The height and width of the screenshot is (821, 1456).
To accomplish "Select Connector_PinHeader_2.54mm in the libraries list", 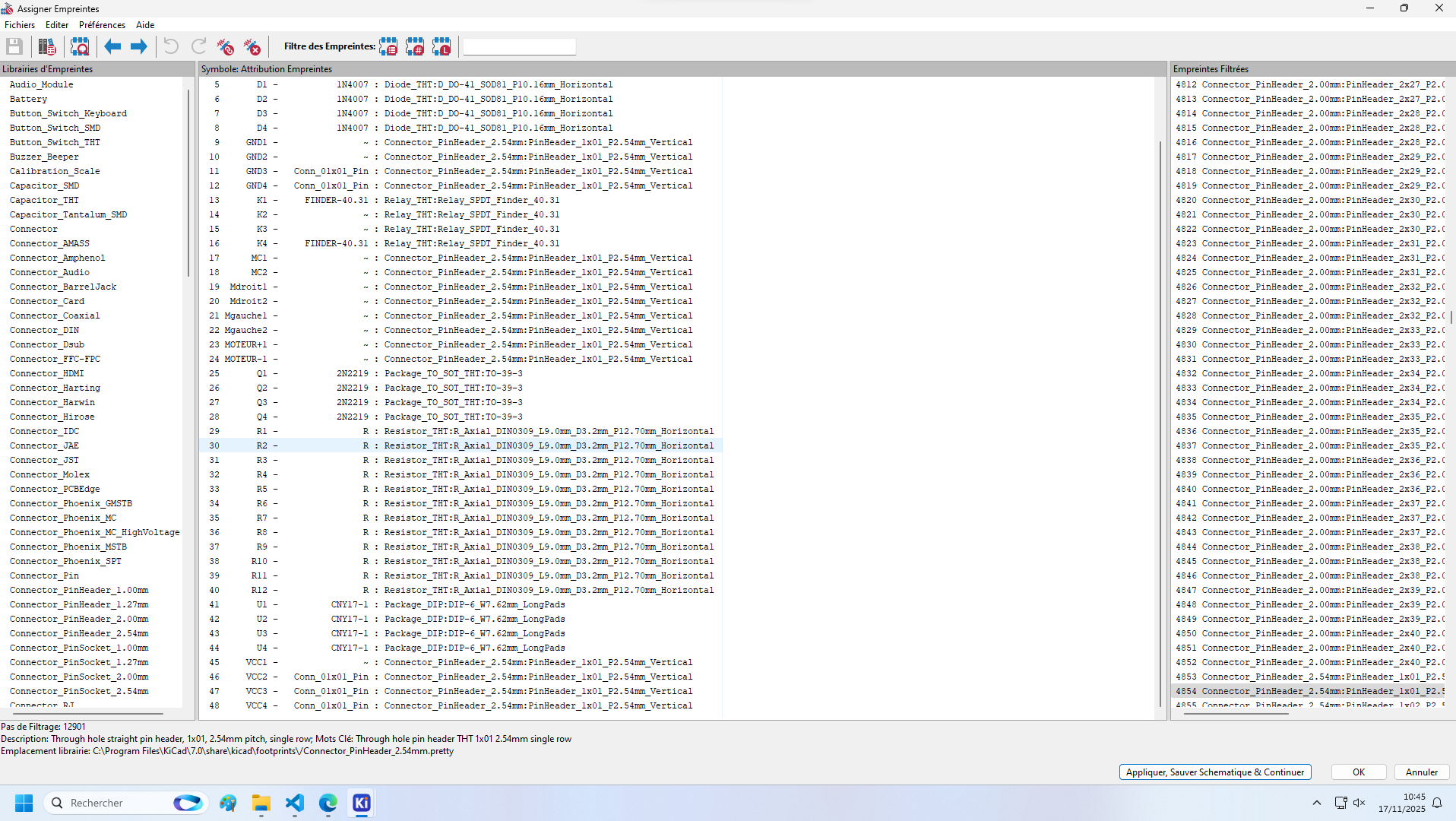I will pyautogui.click(x=79, y=633).
